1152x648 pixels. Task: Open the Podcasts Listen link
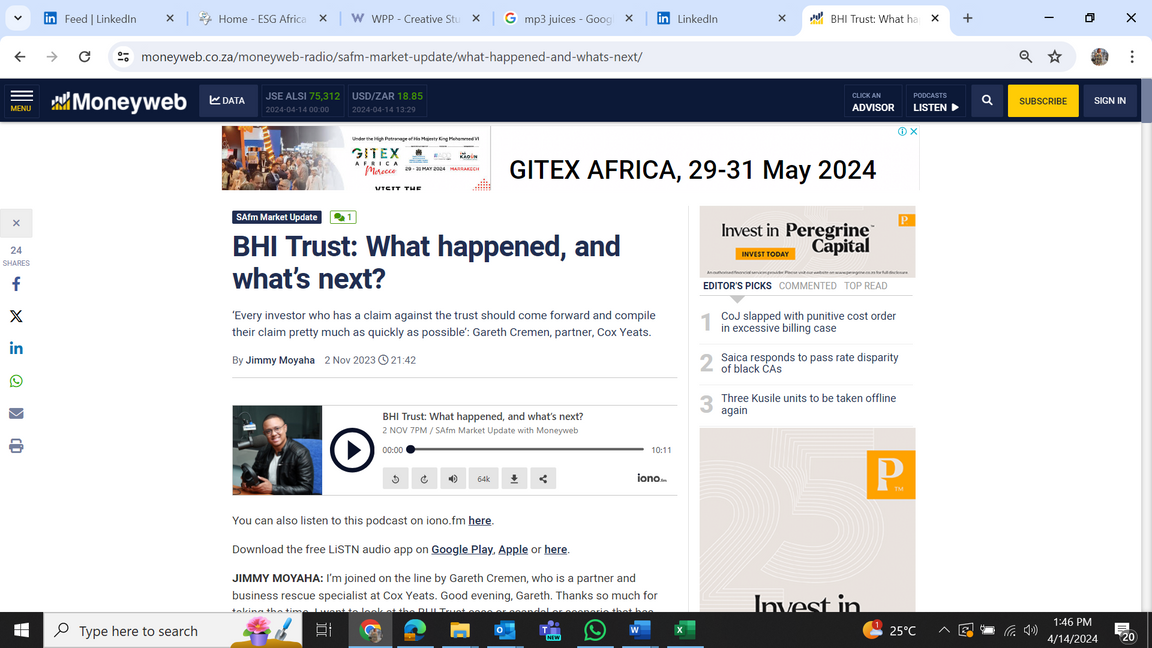click(x=935, y=101)
